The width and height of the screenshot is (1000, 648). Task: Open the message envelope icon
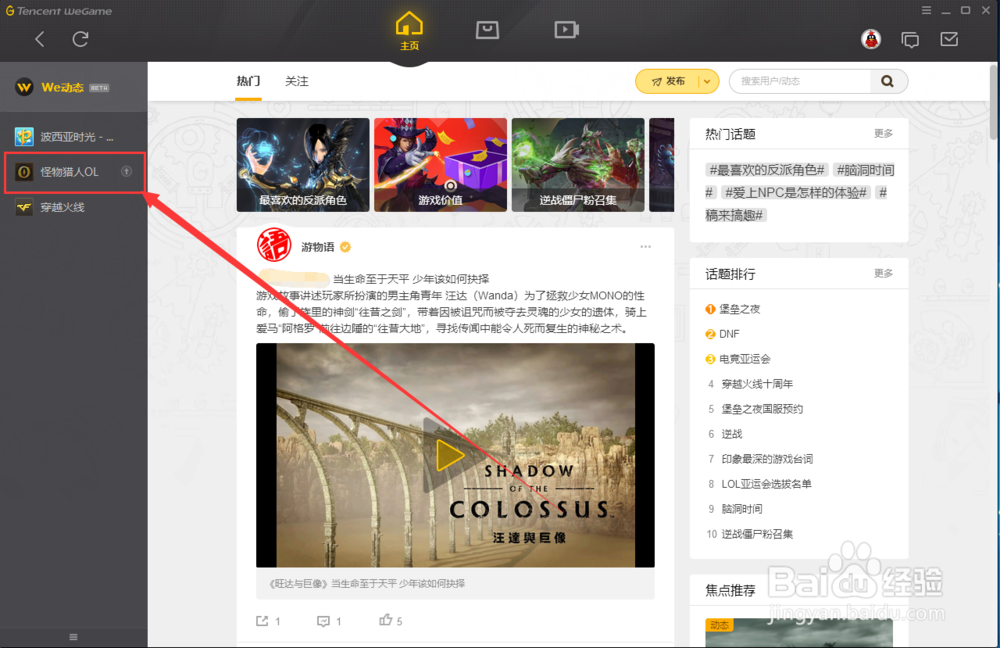point(947,39)
